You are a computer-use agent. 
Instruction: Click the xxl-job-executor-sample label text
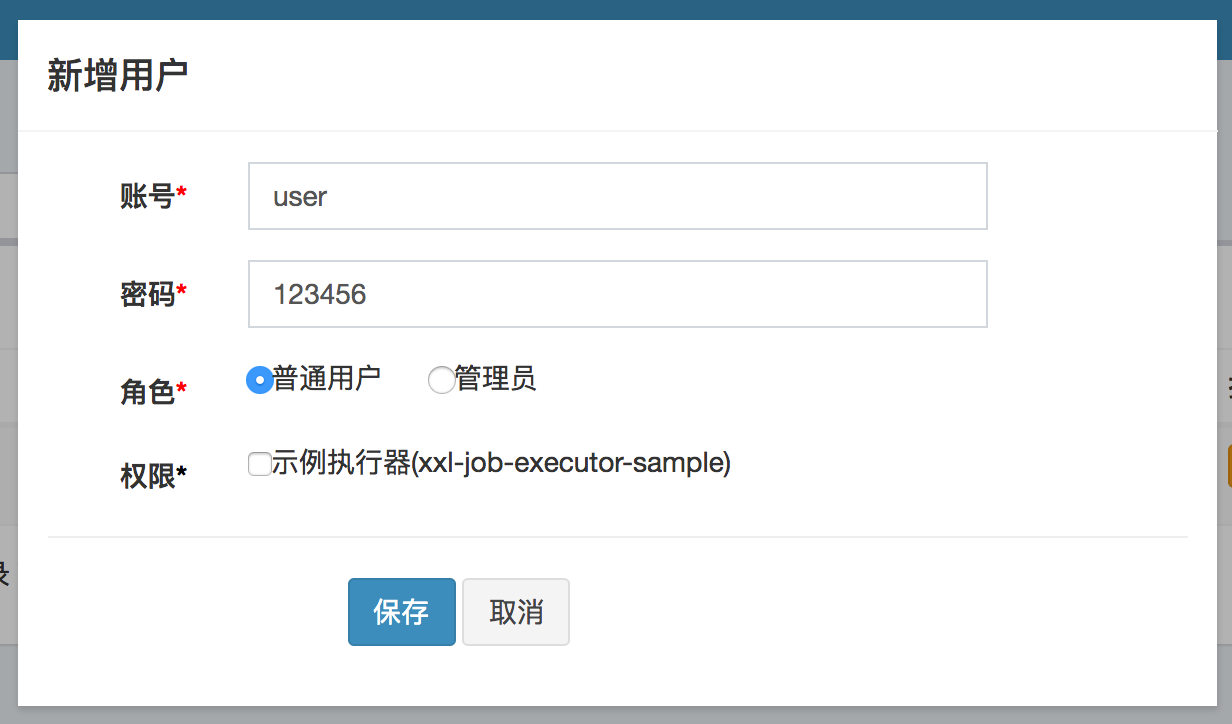point(502,463)
